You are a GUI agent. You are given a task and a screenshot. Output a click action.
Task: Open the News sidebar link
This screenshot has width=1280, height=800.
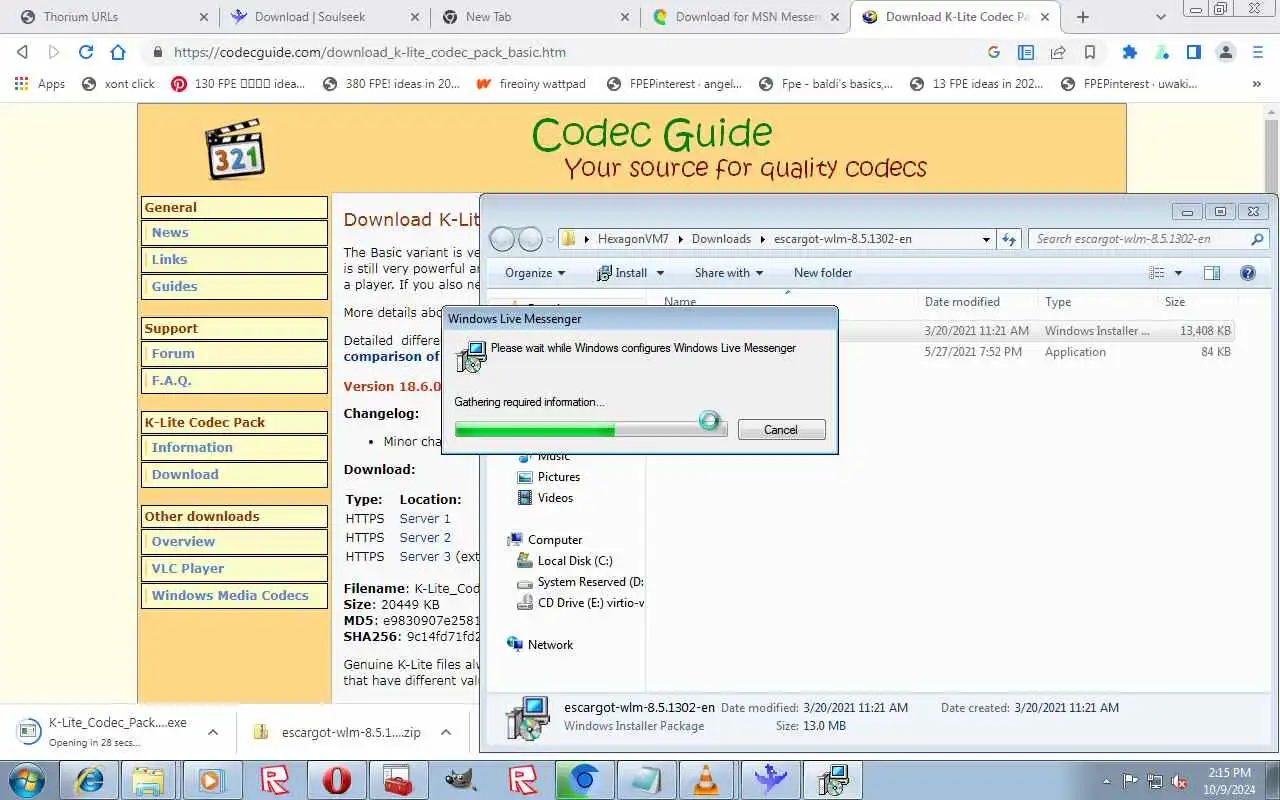click(170, 233)
